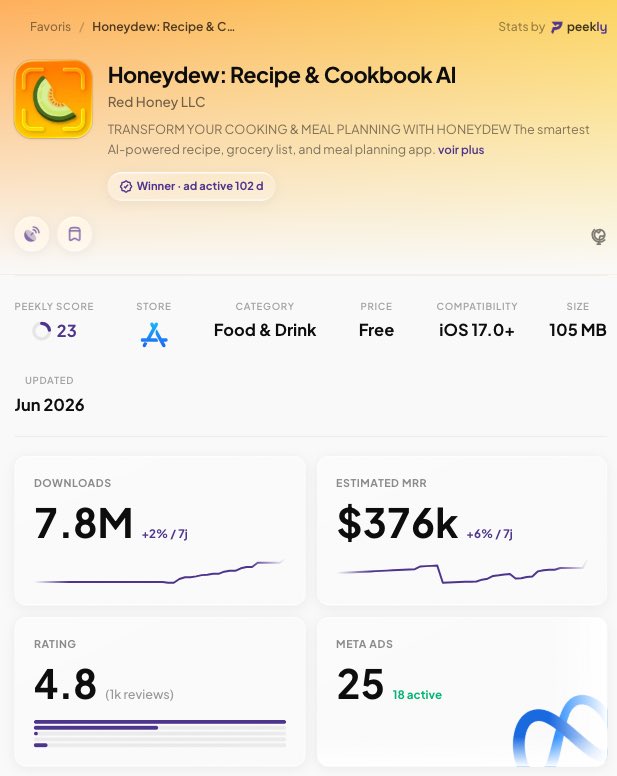Click the 18 active ads label
The image size is (617, 776).
417,695
